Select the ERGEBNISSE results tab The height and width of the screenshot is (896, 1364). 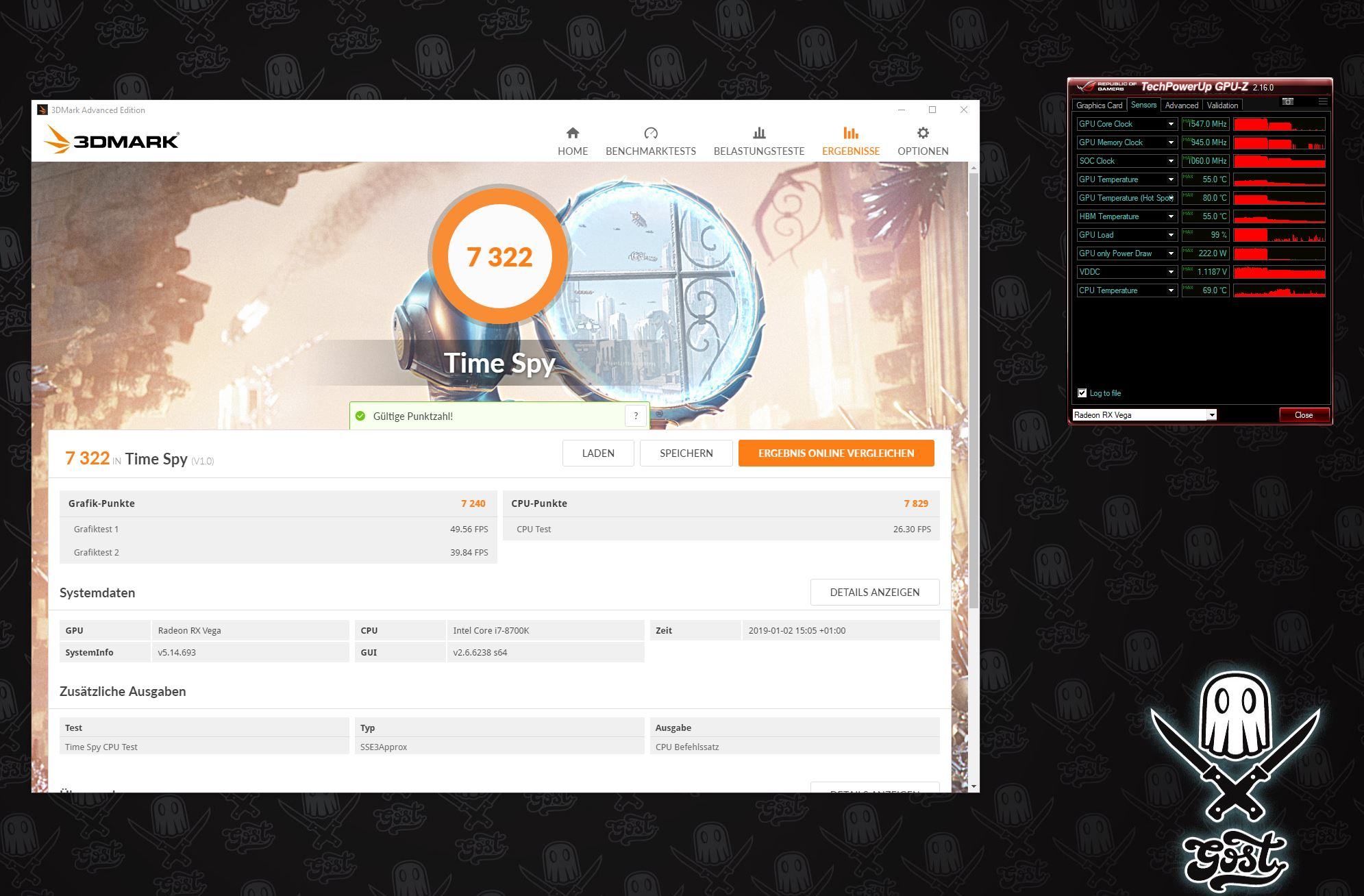[x=850, y=141]
